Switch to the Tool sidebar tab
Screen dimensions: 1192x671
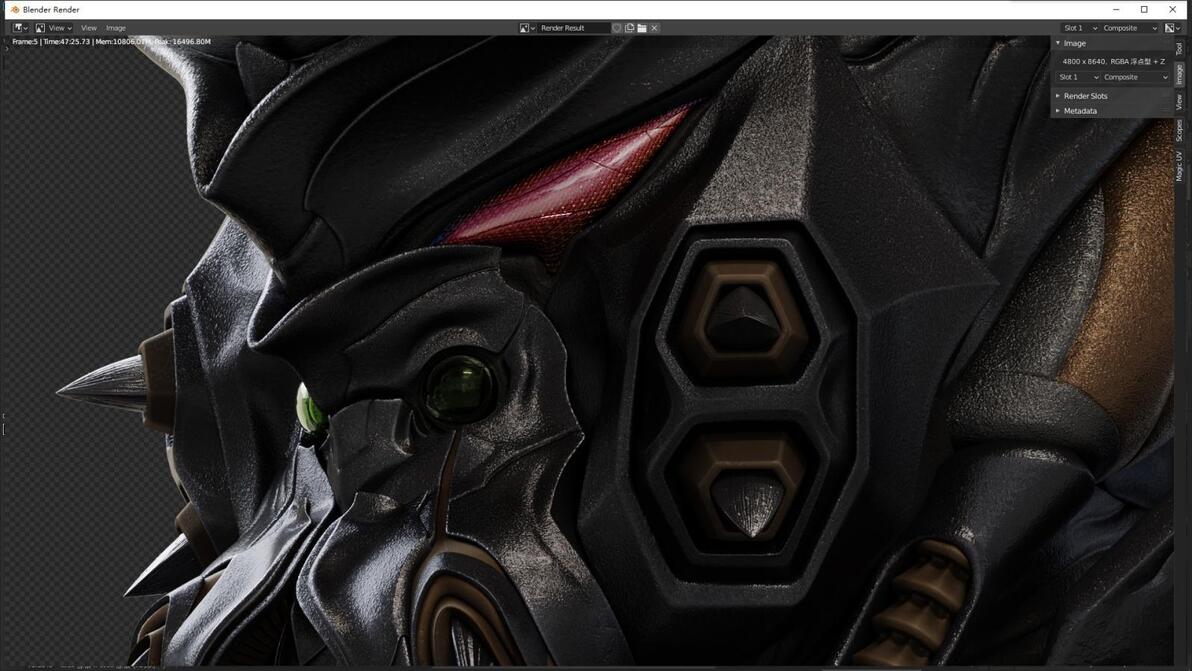[x=1179, y=49]
